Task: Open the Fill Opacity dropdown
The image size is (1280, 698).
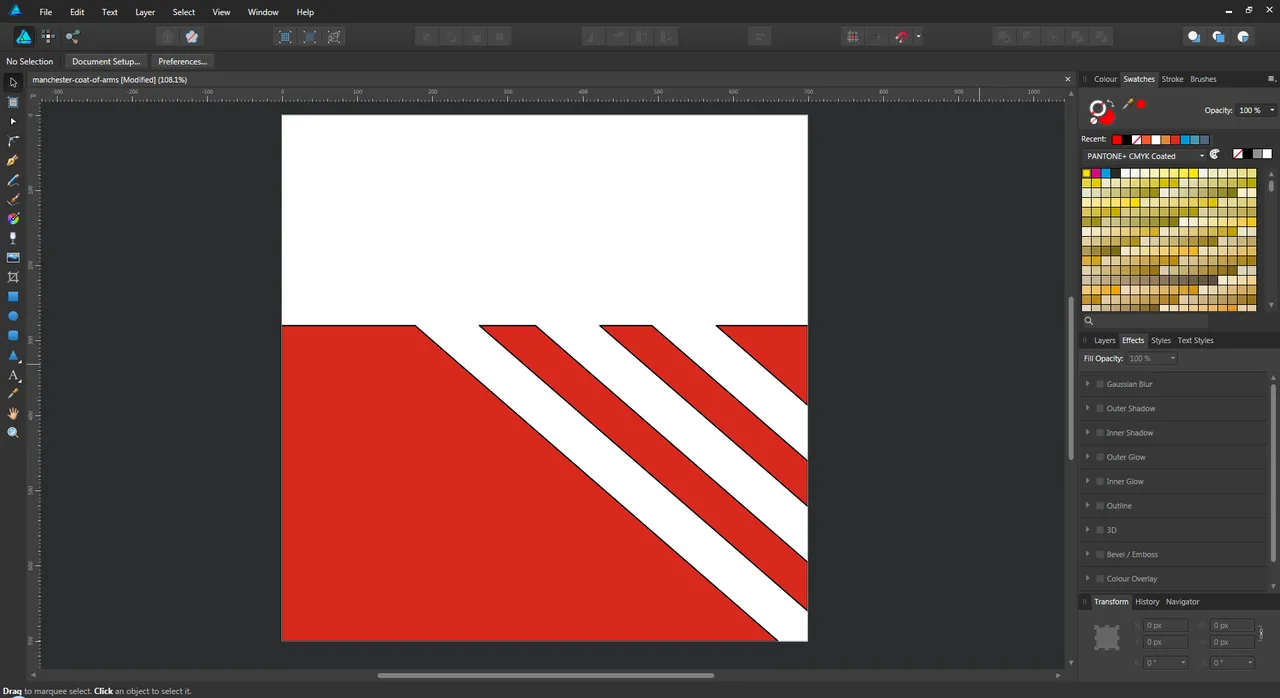Action: click(1152, 358)
